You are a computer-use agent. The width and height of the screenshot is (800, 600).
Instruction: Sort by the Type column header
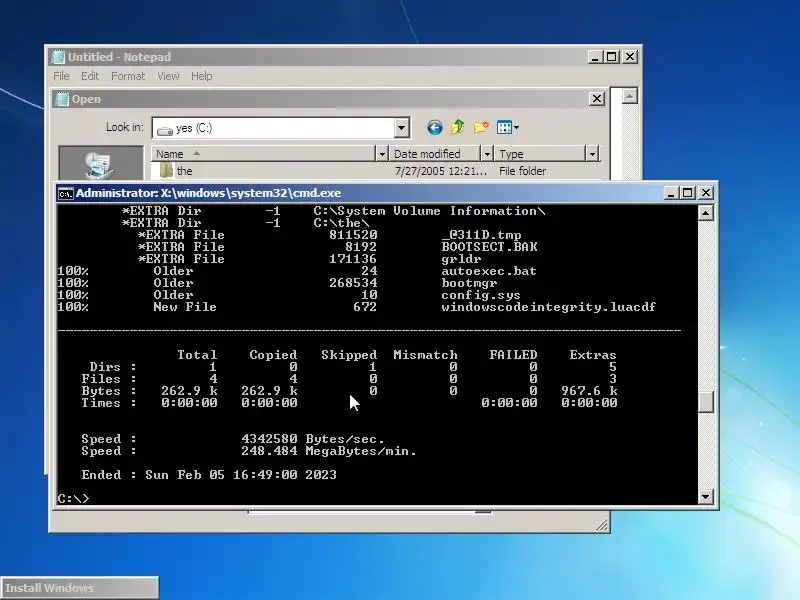coord(540,154)
